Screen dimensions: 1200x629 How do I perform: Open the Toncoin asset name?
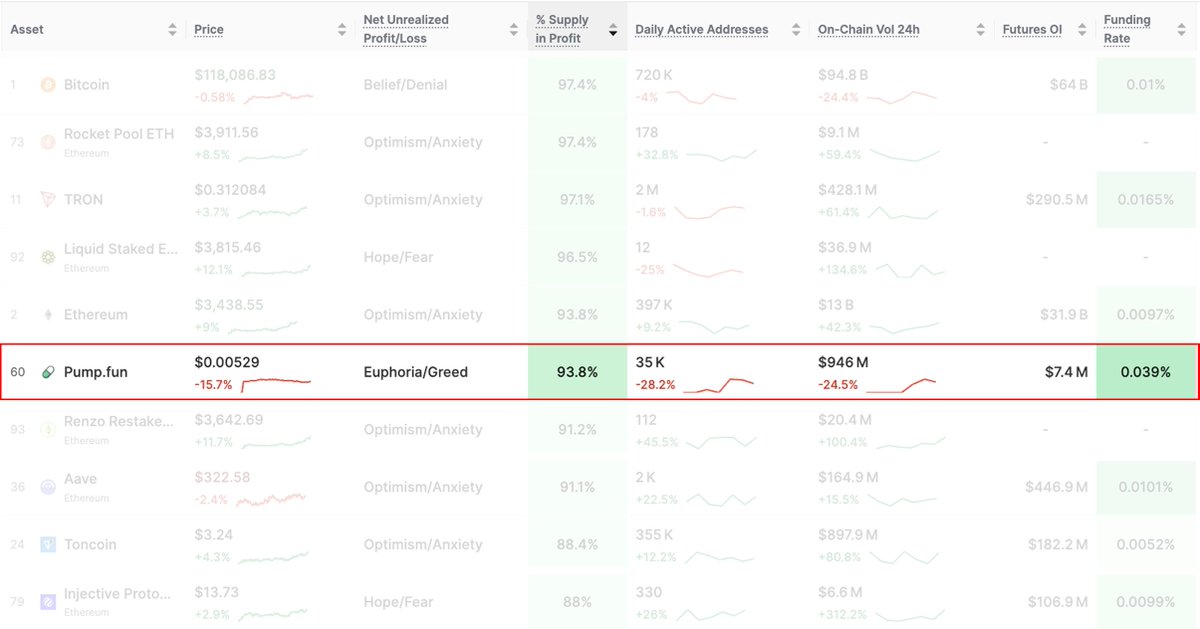click(x=90, y=545)
